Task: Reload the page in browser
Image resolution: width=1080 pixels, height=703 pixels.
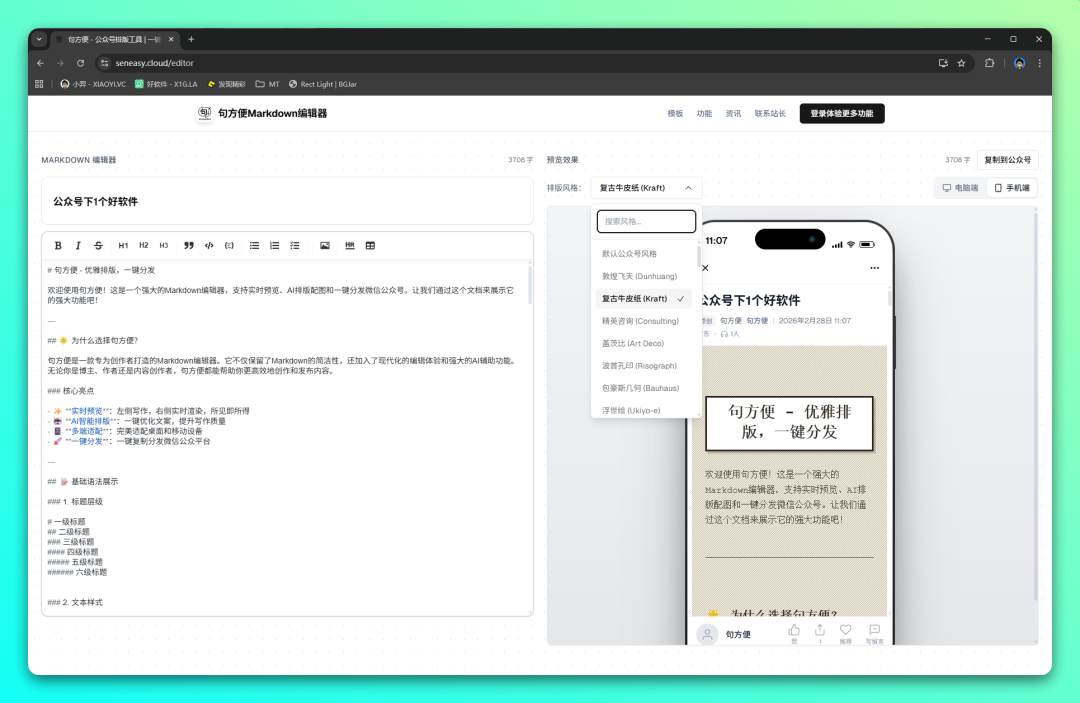Action: click(81, 63)
